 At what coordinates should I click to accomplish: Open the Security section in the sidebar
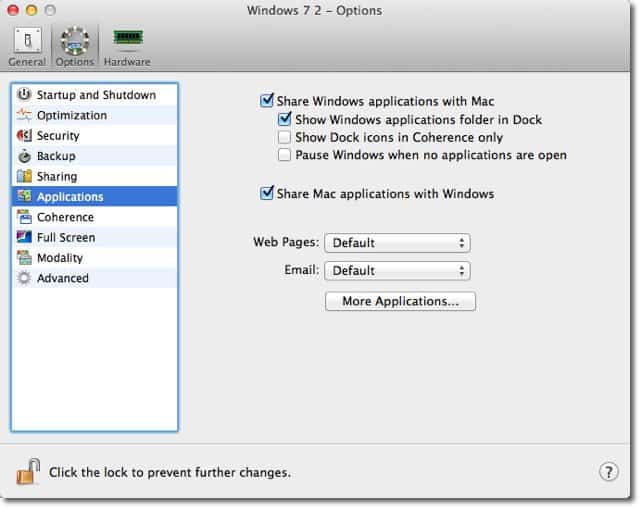tap(95, 135)
